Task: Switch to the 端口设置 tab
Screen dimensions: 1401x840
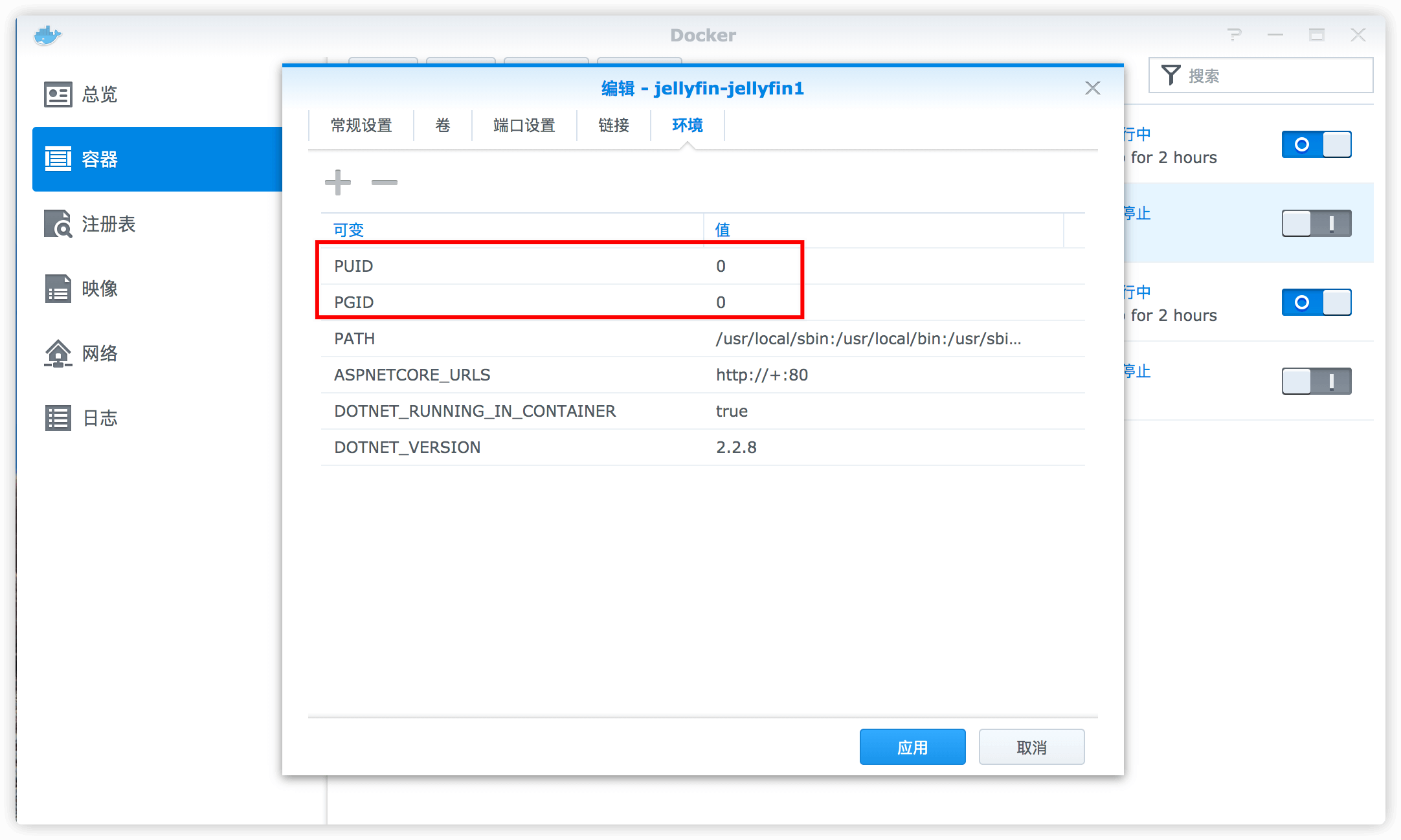Action: (524, 125)
